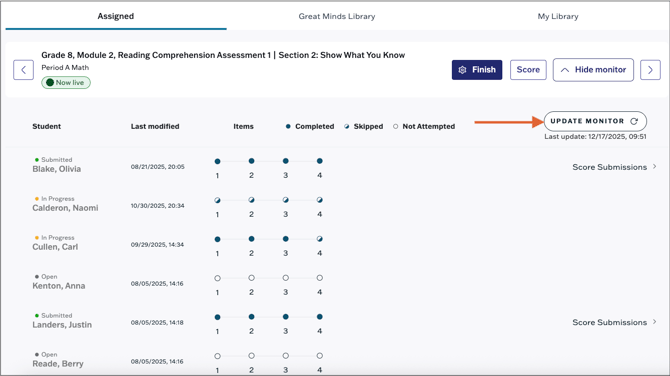Open the My Library tab
The height and width of the screenshot is (376, 670).
click(558, 16)
